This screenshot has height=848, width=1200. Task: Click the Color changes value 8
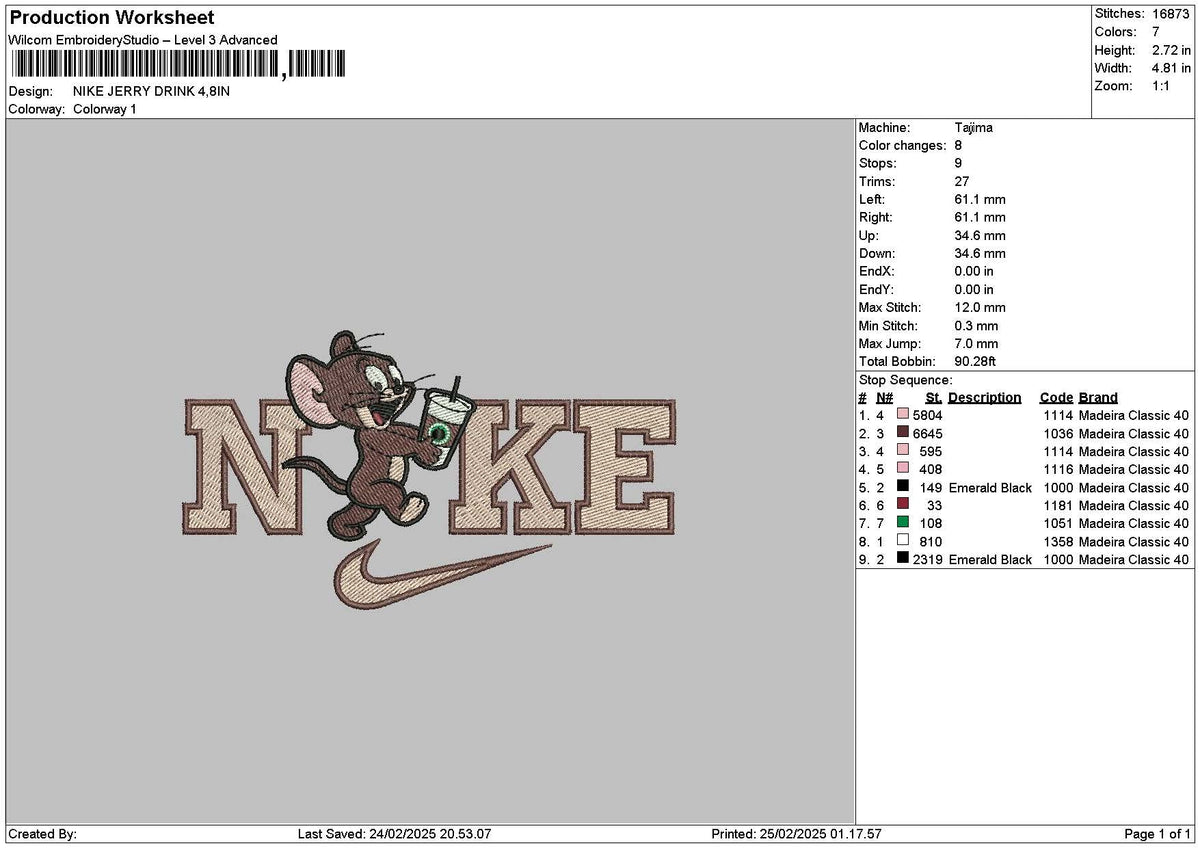(x=959, y=146)
